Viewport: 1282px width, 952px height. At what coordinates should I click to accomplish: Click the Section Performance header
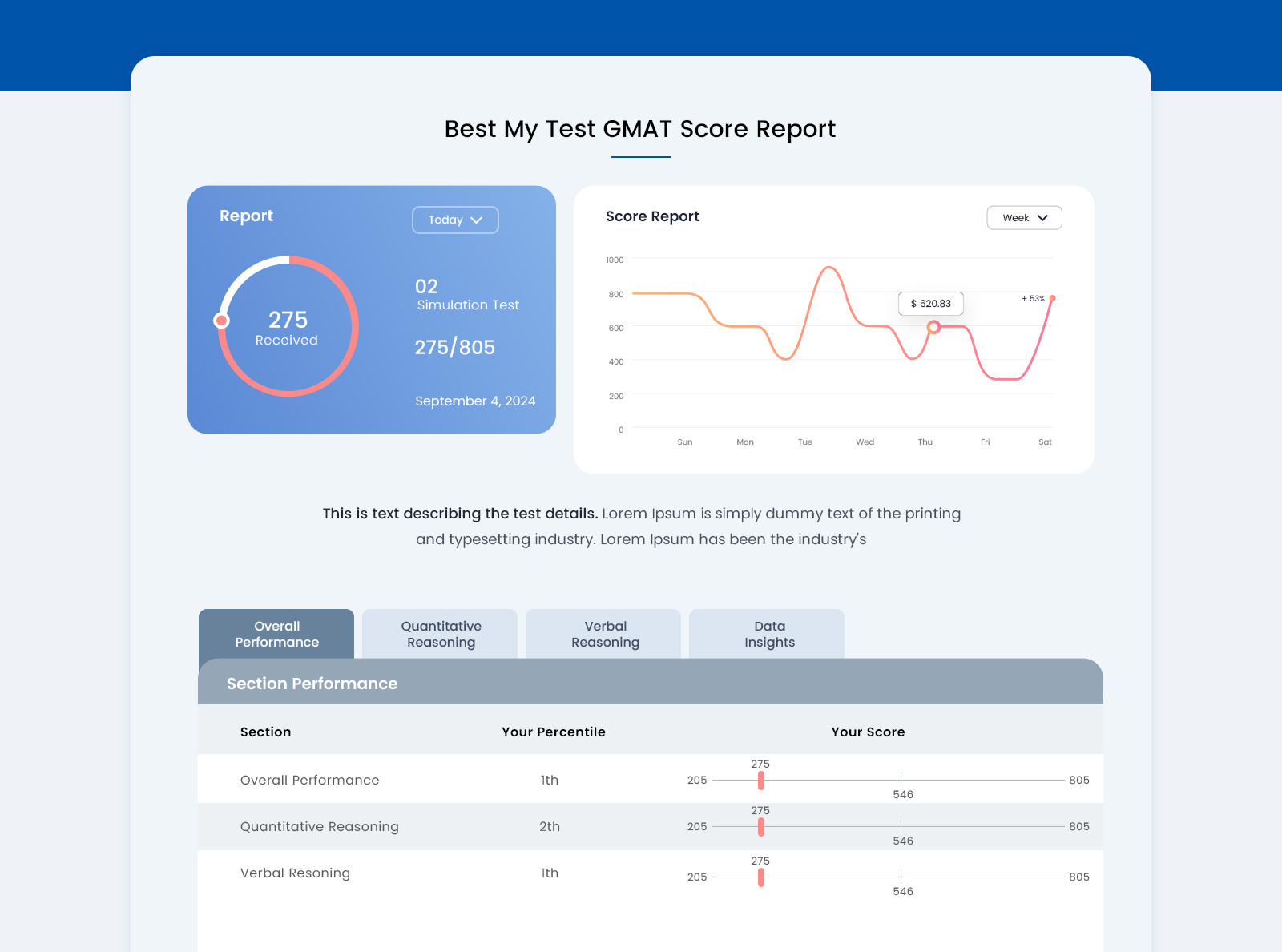pos(312,684)
